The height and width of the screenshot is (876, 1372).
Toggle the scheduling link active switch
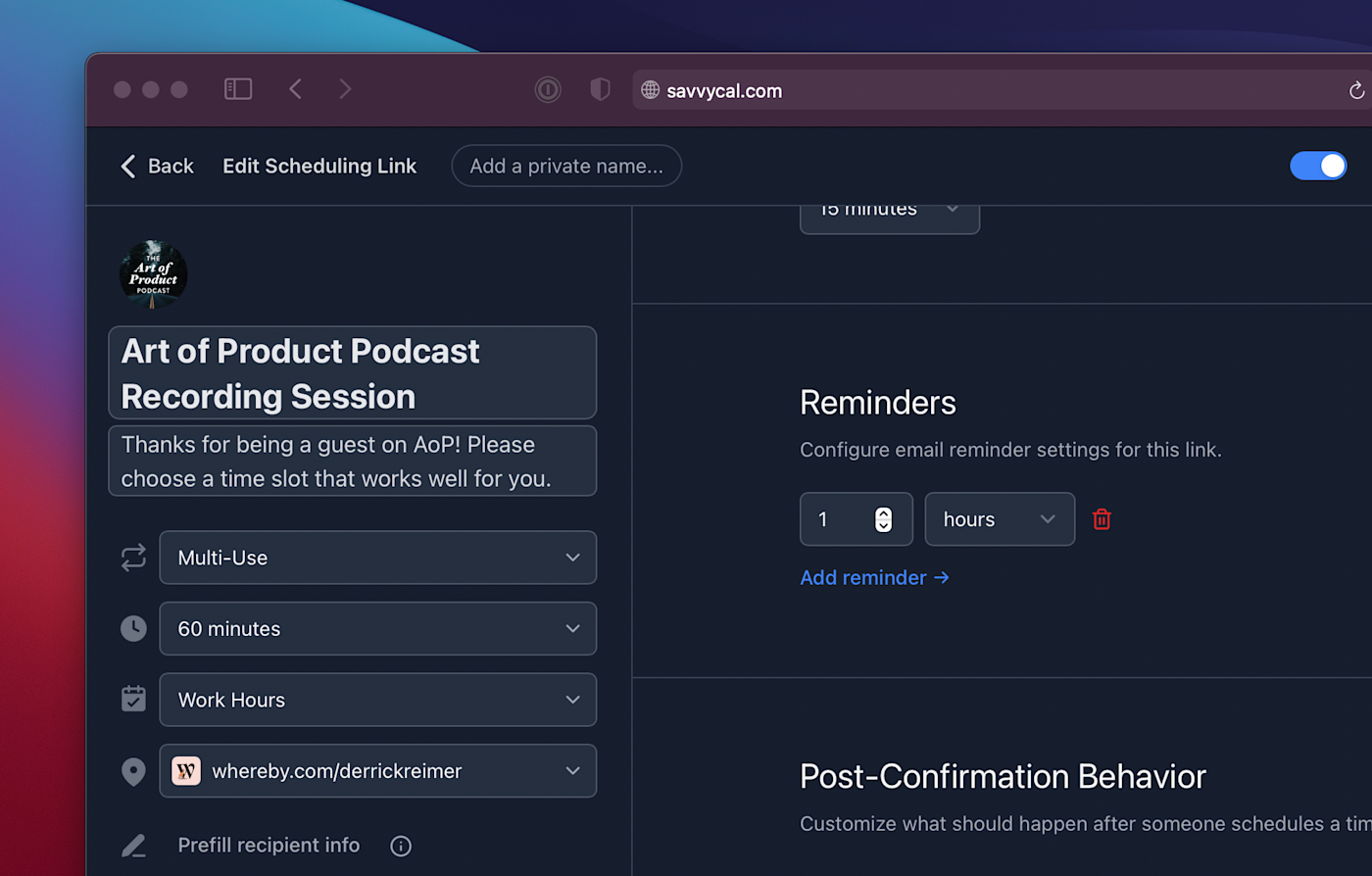(x=1318, y=166)
